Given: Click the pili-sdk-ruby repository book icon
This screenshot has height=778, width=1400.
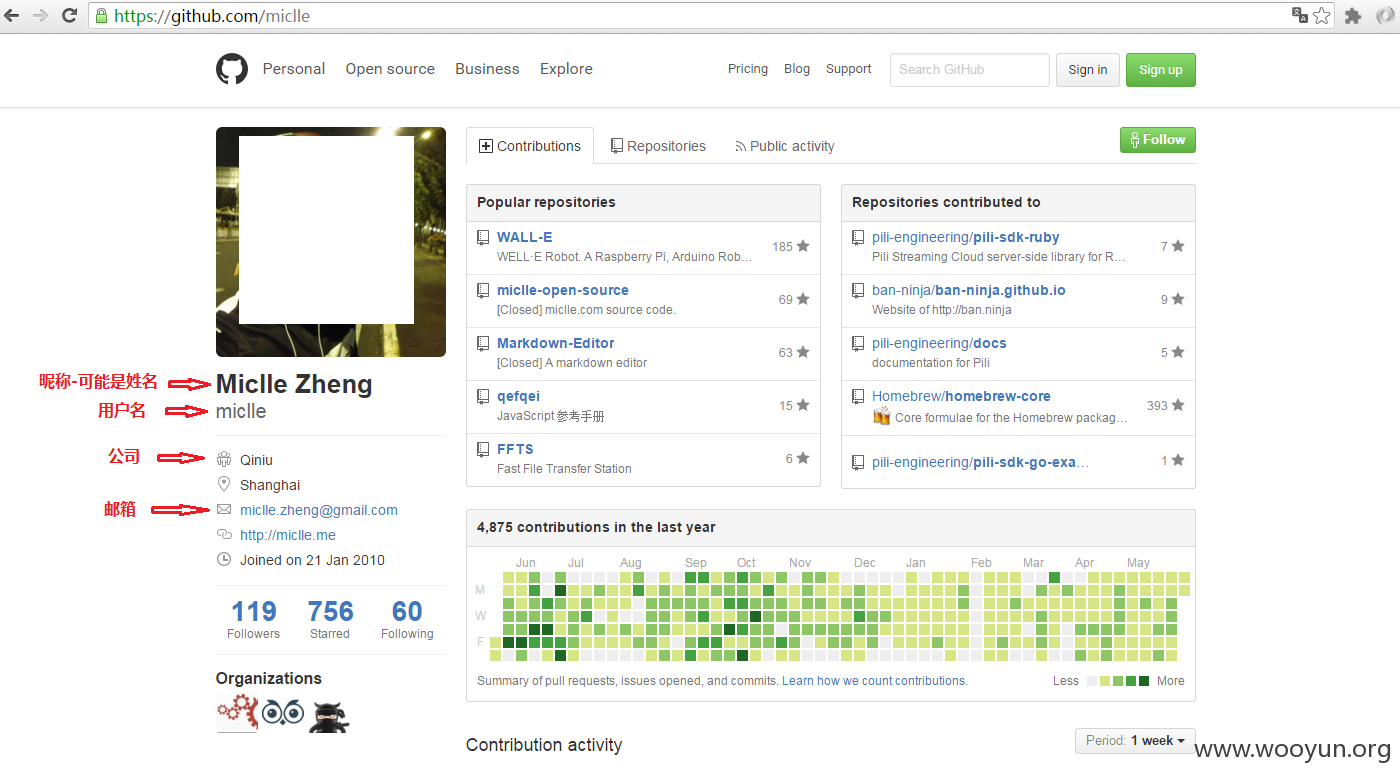Looking at the screenshot, I should [x=858, y=238].
